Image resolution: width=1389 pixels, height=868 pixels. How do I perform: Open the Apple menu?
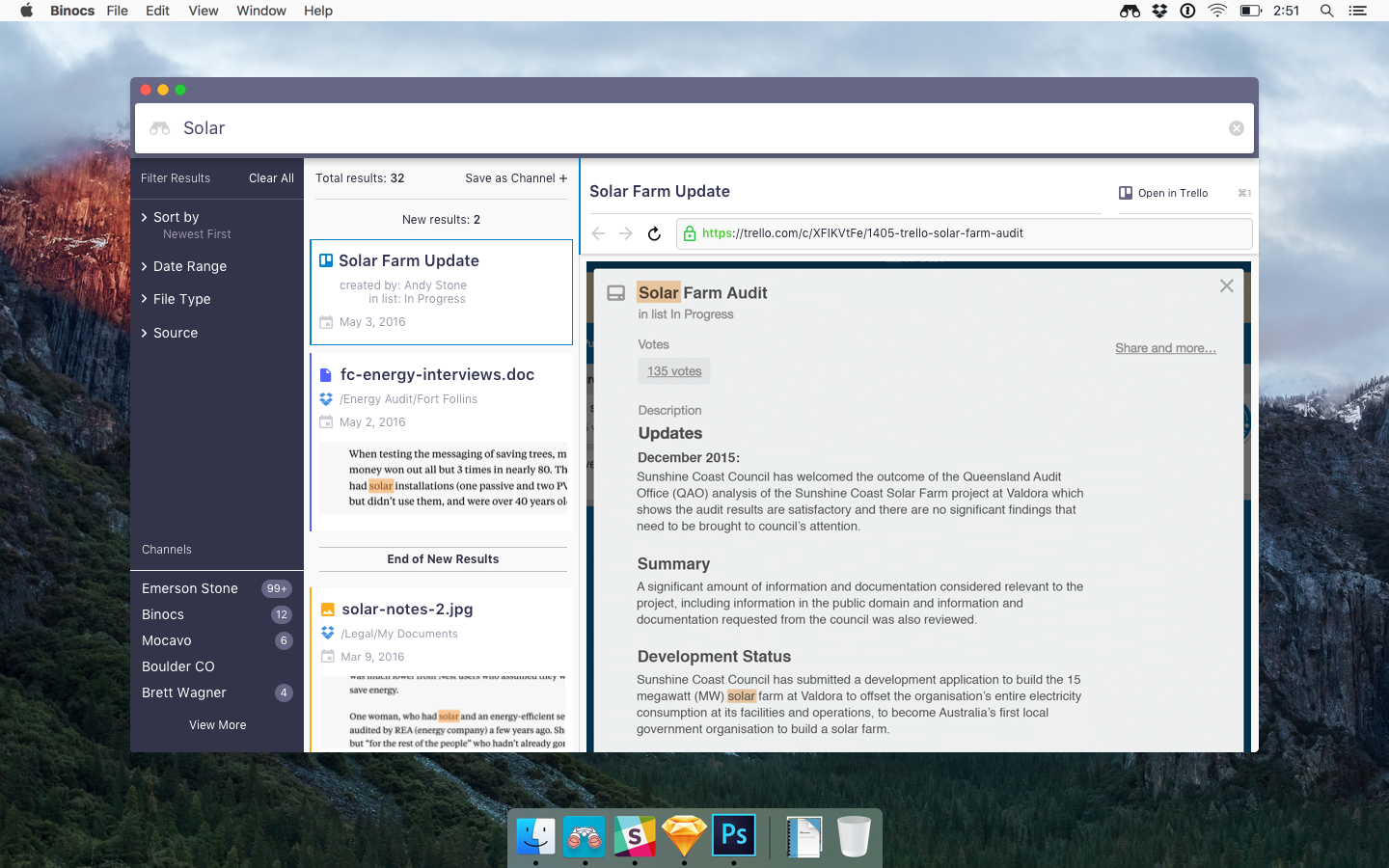27,11
